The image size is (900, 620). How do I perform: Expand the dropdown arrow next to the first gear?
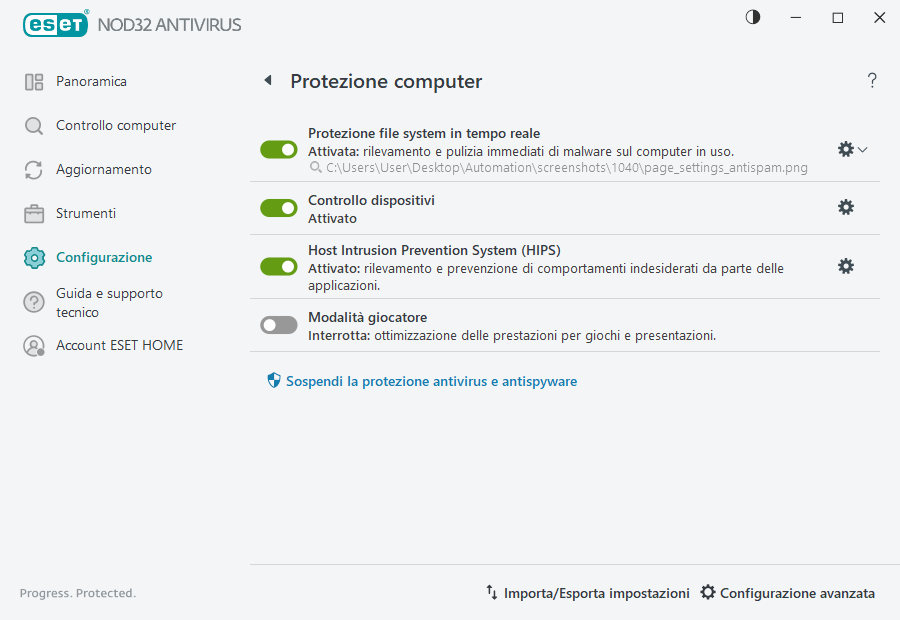click(x=861, y=149)
